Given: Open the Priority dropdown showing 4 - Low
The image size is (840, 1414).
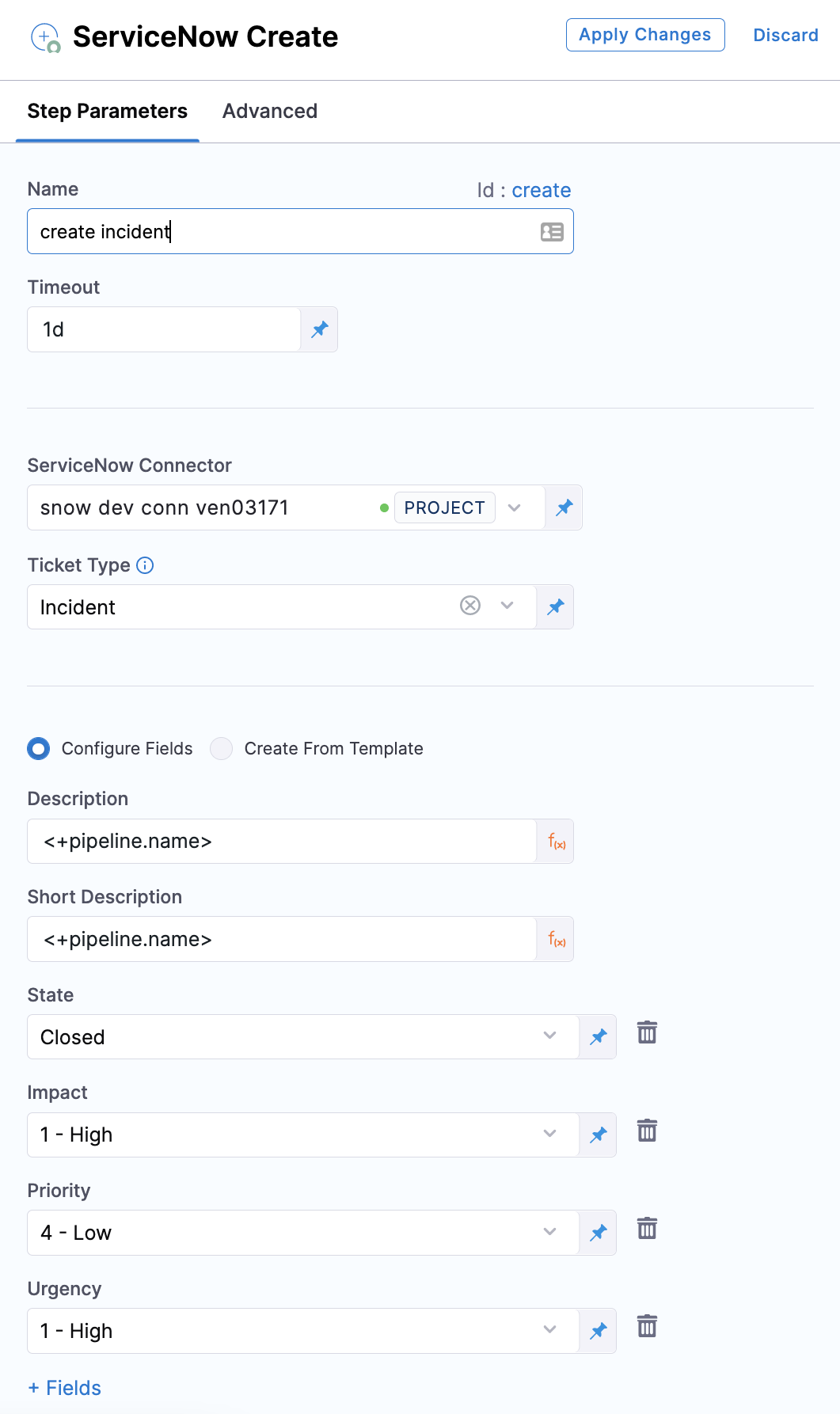Looking at the screenshot, I should 549,1232.
